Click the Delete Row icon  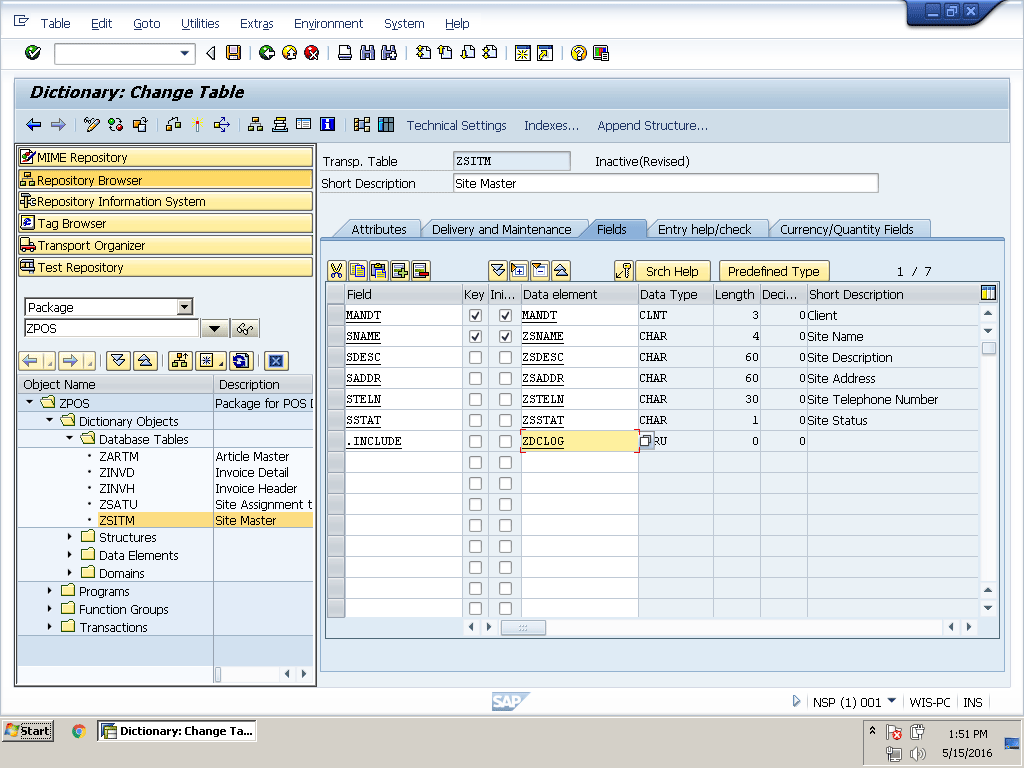point(421,271)
